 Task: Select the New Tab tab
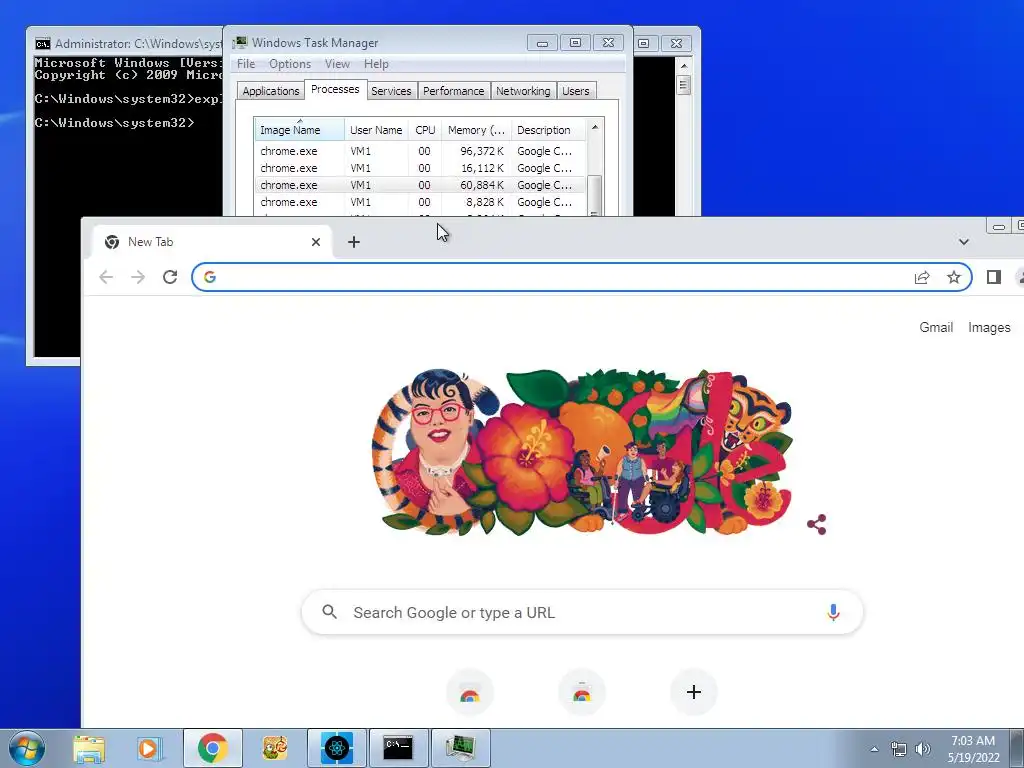tap(212, 242)
